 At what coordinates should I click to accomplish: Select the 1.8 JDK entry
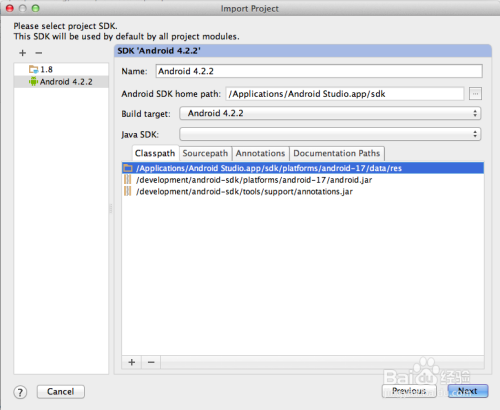pyautogui.click(x=61, y=69)
